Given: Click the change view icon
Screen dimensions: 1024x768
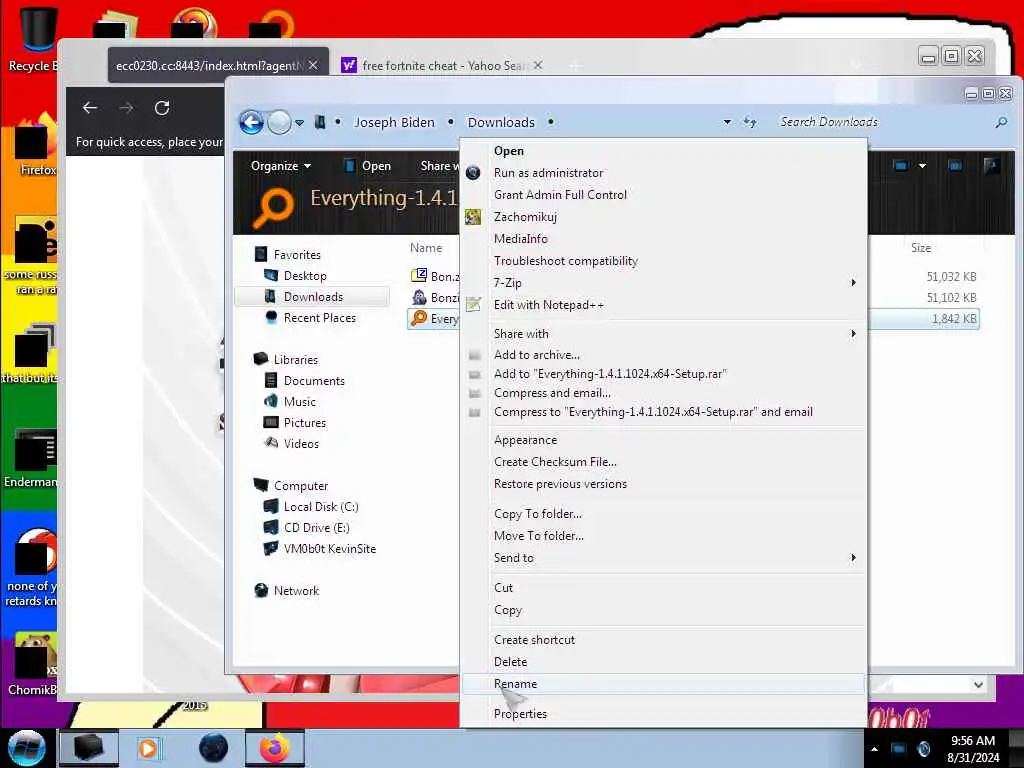Looking at the screenshot, I should coord(901,166).
